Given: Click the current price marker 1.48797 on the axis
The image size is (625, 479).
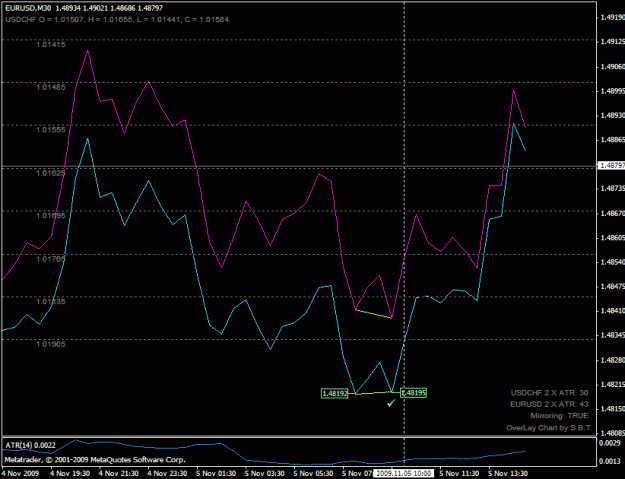Looking at the screenshot, I should click(612, 165).
